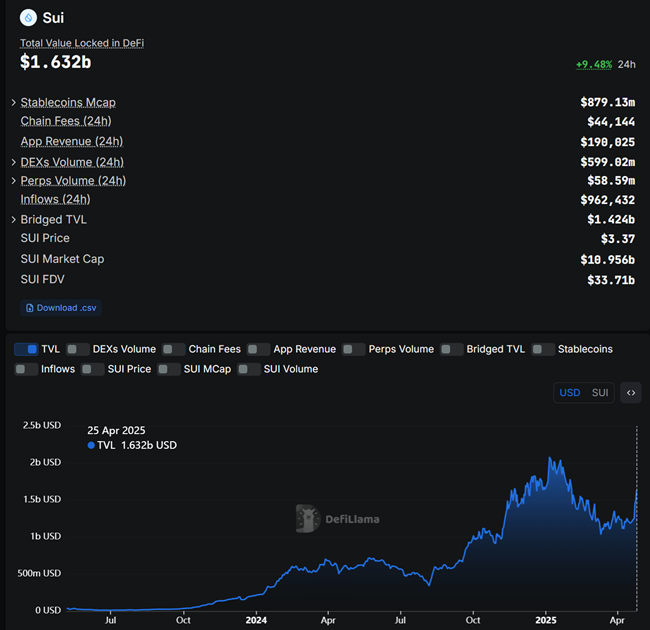Click the $962,432 inflows value

607,200
